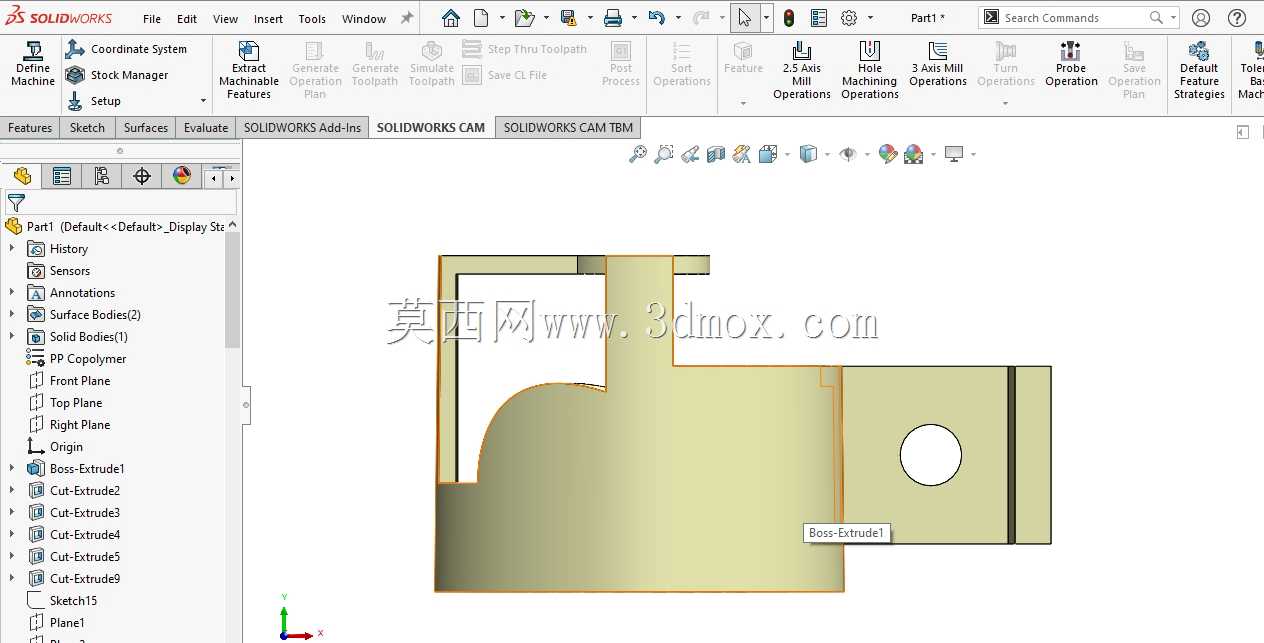This screenshot has height=643, width=1264.
Task: Open the FeatureManager design tree tab
Action: [22, 176]
